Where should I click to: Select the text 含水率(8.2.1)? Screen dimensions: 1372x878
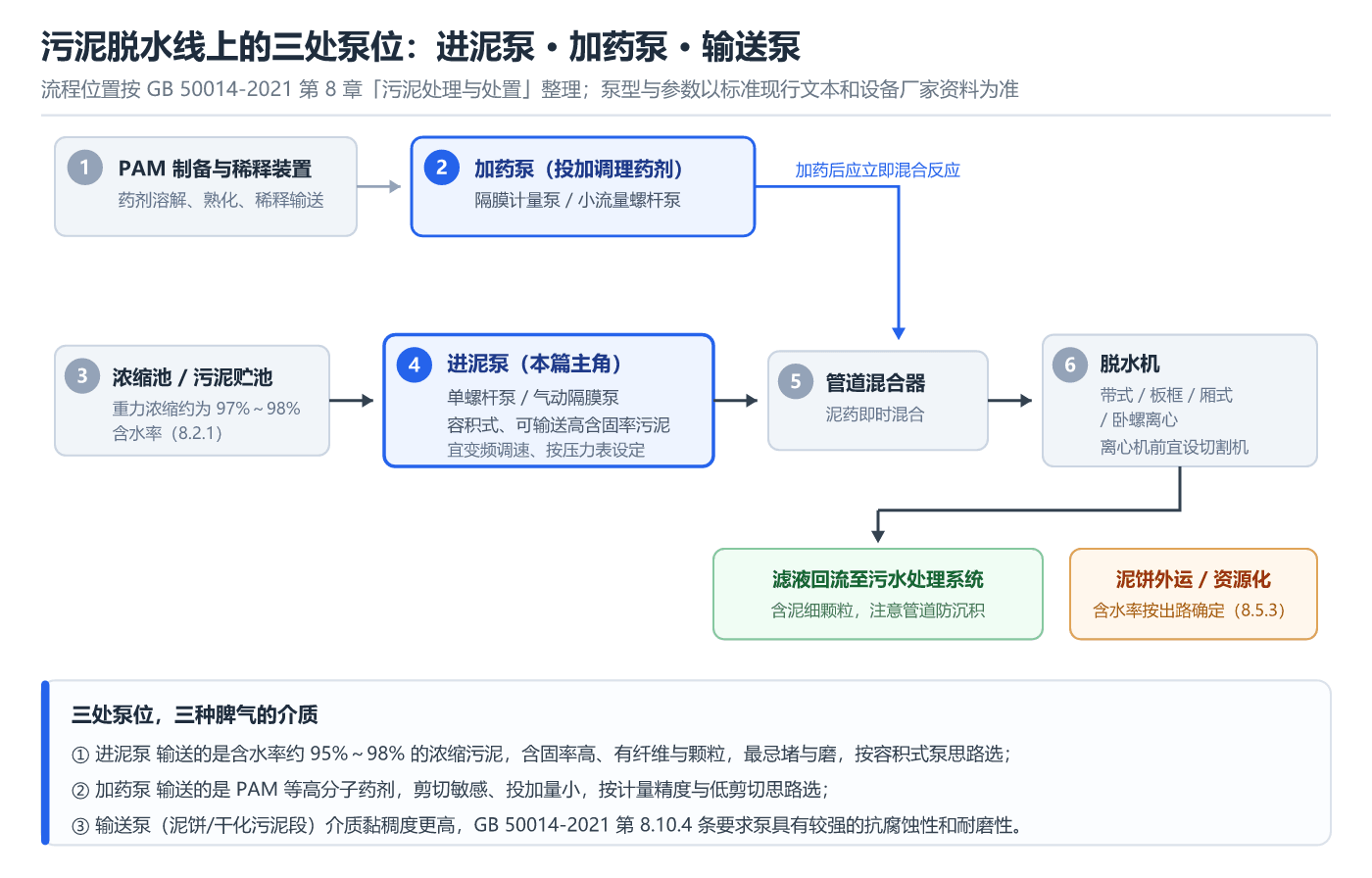click(x=167, y=433)
